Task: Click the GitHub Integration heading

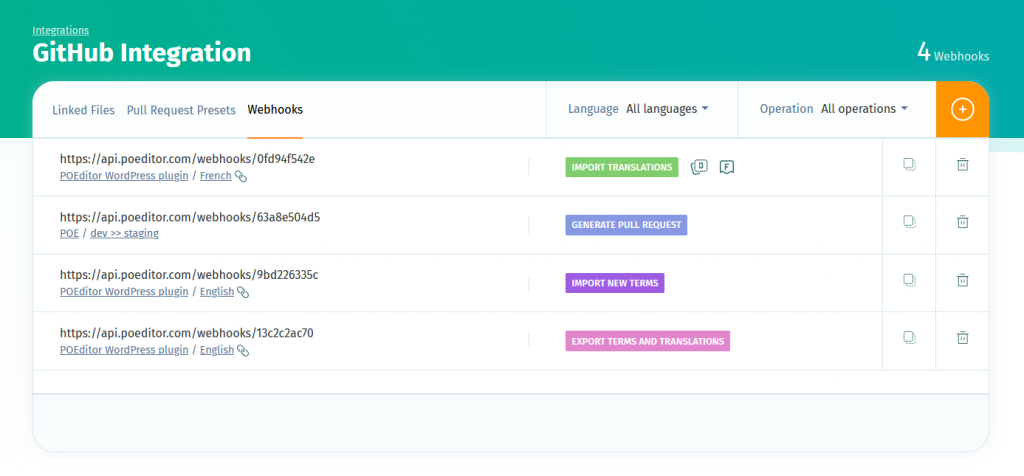Action: pos(142,53)
